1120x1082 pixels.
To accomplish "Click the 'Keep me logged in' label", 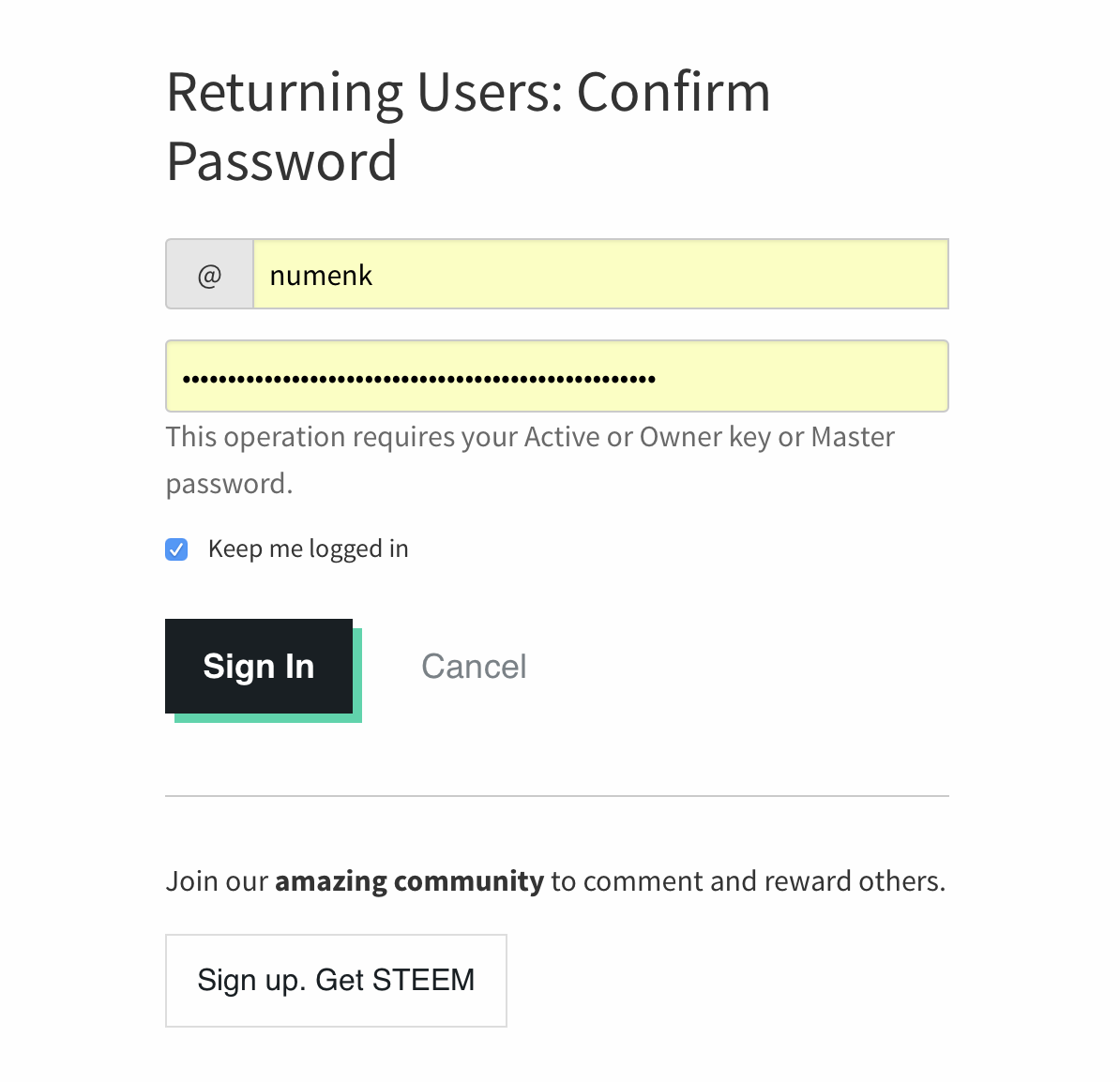I will pyautogui.click(x=308, y=549).
